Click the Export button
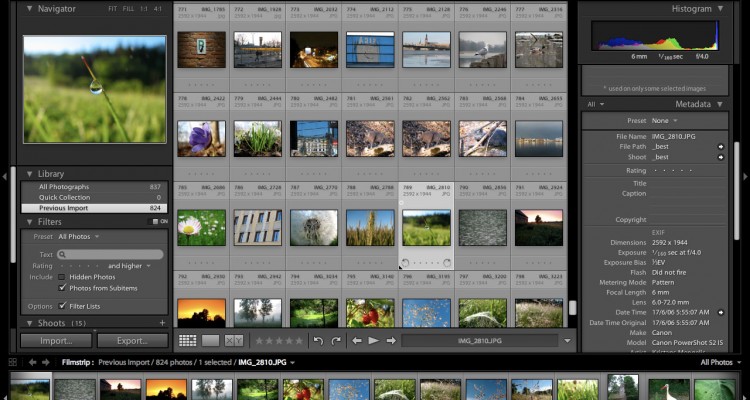Viewport: 750px width, 400px height. pyautogui.click(x=132, y=341)
